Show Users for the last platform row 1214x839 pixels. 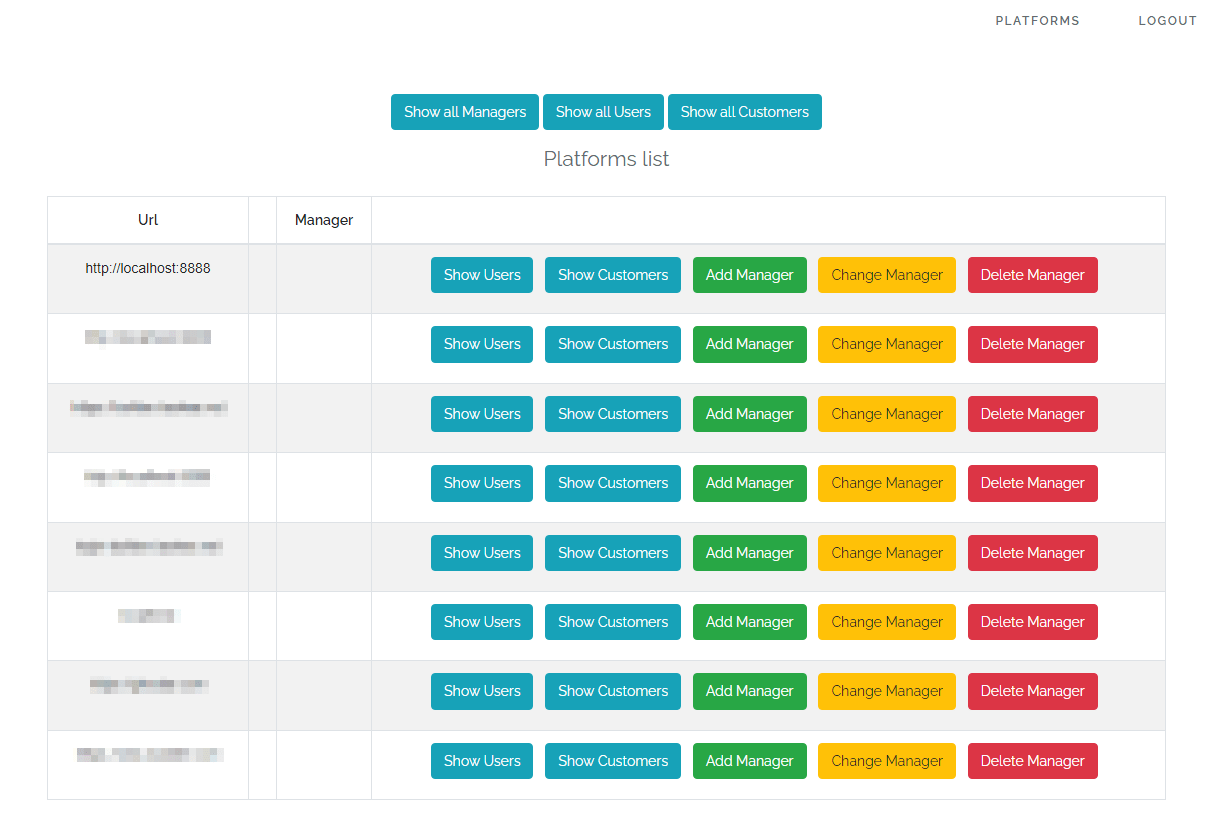tap(481, 760)
